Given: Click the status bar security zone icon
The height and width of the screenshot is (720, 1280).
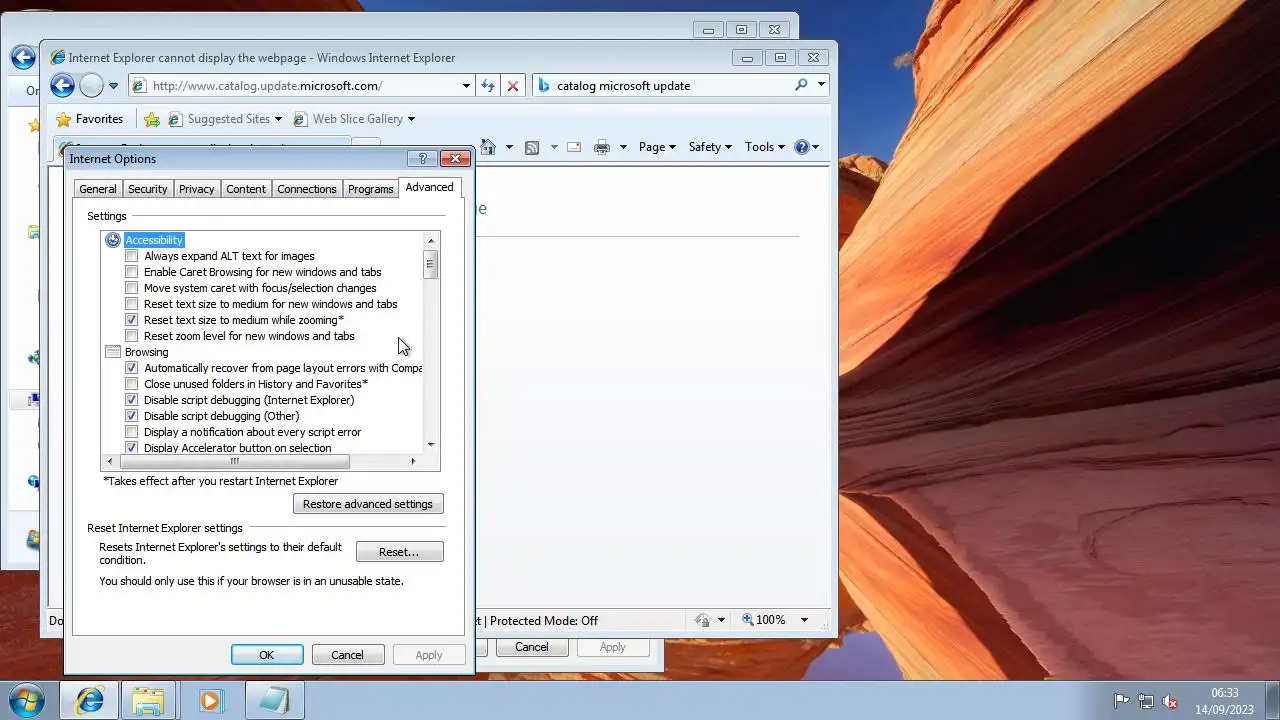Looking at the screenshot, I should point(702,620).
